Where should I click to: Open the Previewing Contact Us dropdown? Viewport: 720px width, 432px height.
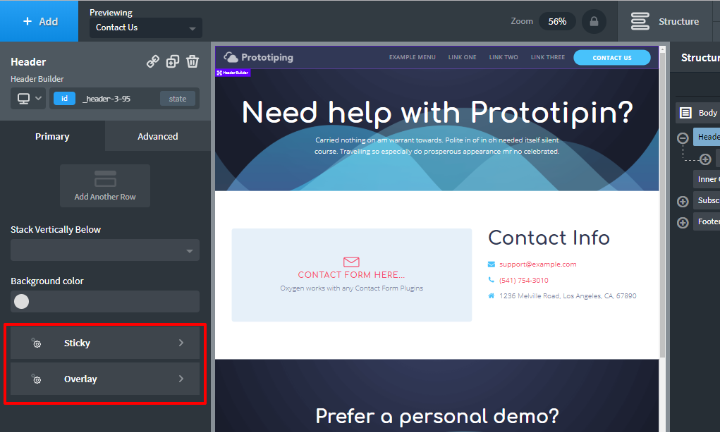coord(146,28)
